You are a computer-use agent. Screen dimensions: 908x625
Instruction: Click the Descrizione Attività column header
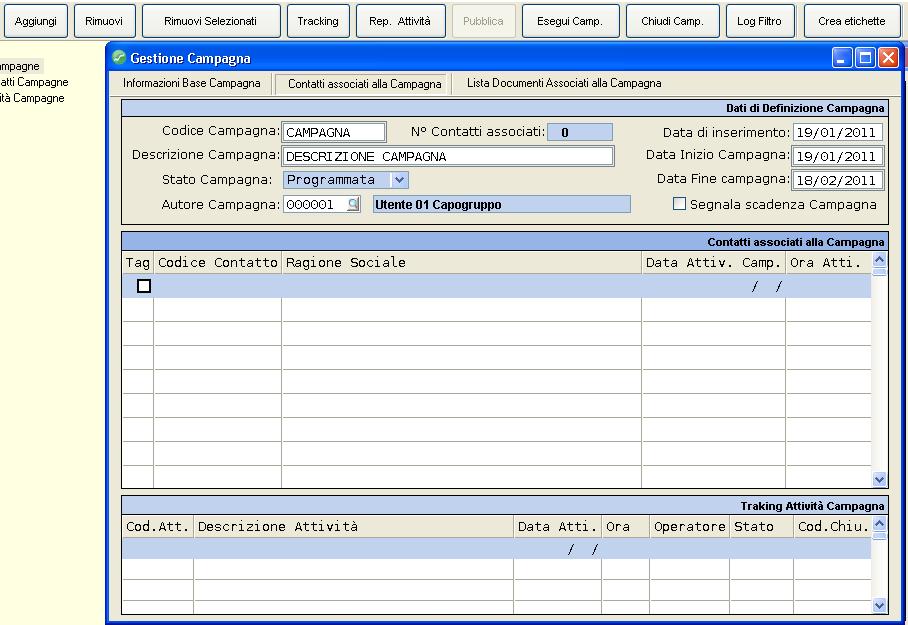pos(353,527)
